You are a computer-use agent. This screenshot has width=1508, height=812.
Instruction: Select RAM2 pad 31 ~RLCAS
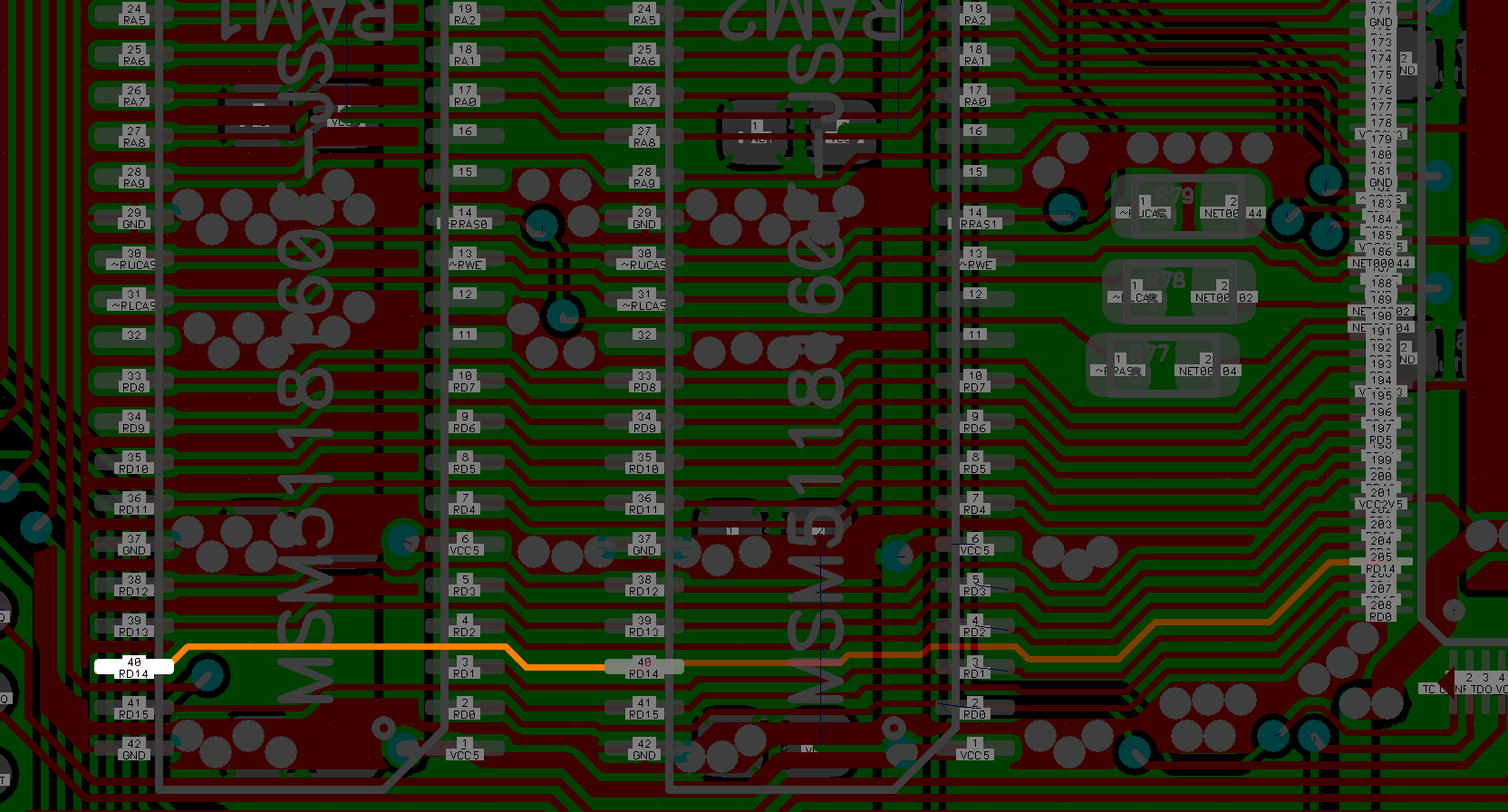[x=643, y=300]
